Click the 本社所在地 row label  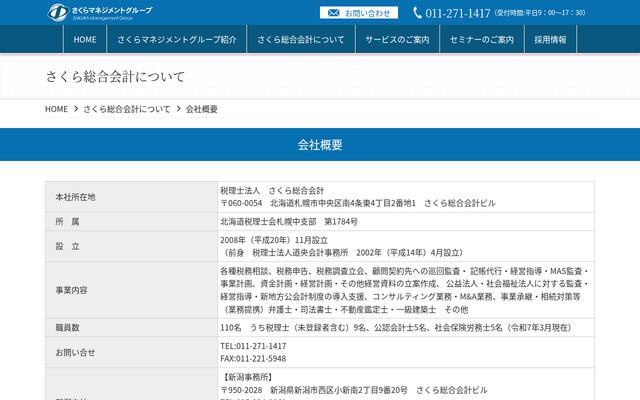(76, 197)
